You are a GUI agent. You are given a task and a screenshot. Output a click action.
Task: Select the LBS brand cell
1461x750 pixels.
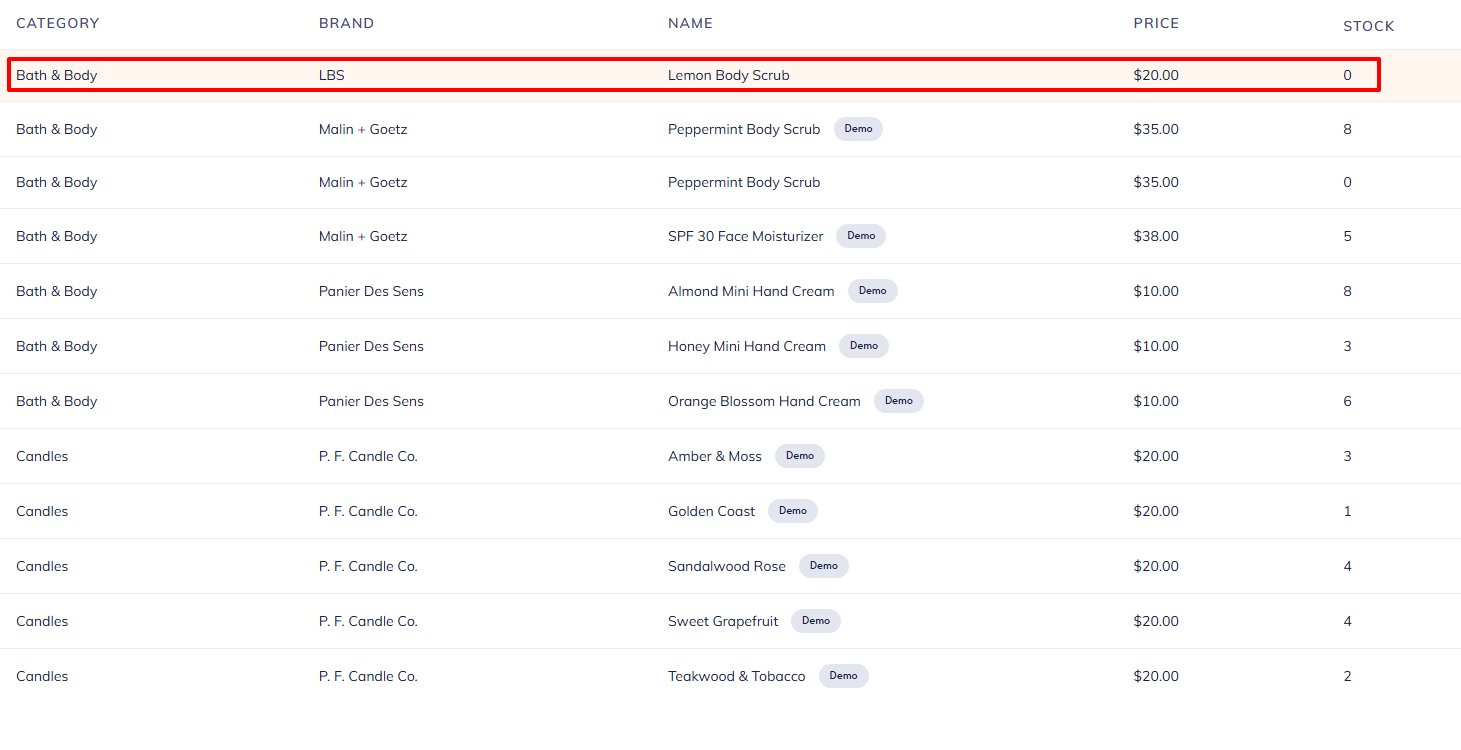pyautogui.click(x=331, y=75)
